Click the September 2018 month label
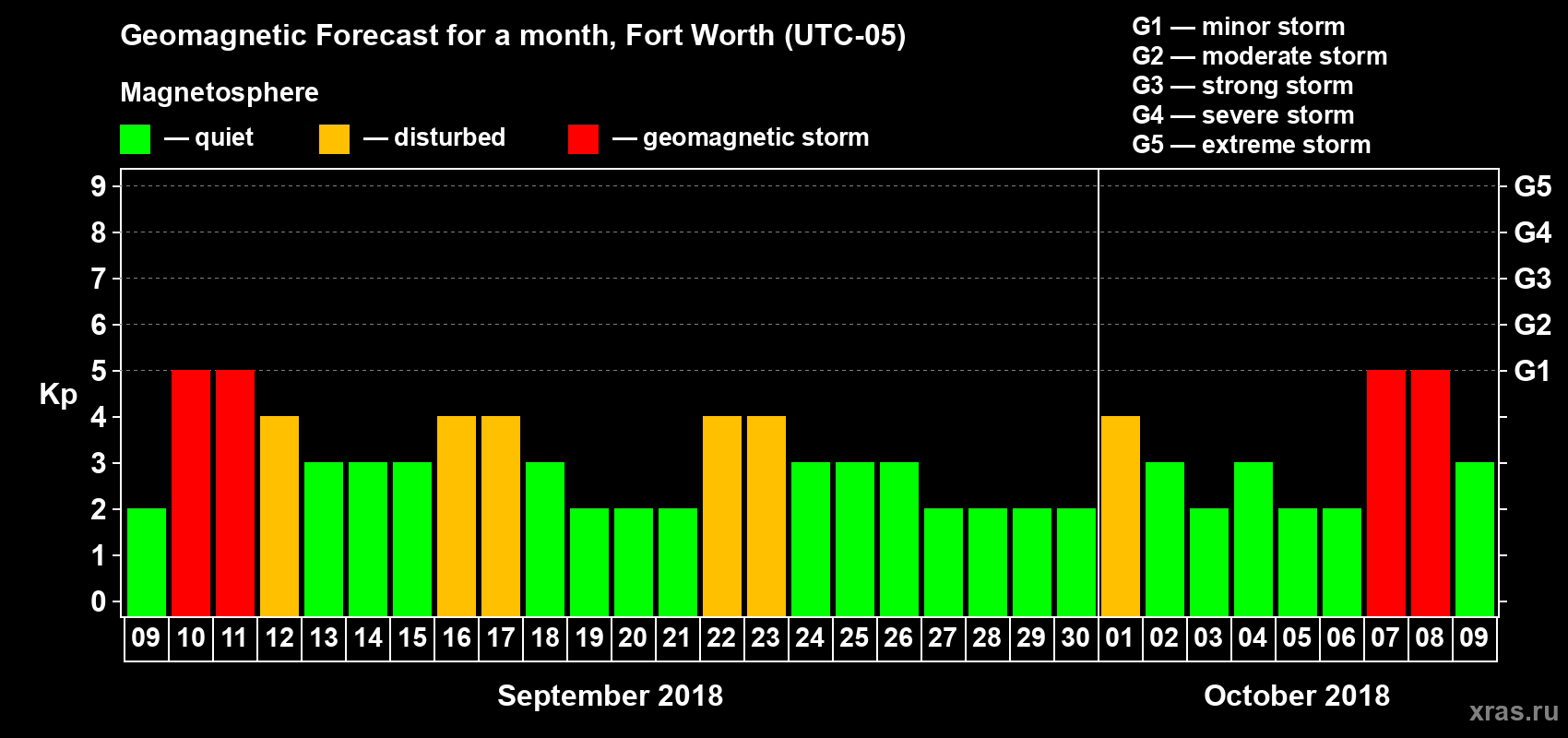The width and height of the screenshot is (1568, 738). pyautogui.click(x=611, y=696)
